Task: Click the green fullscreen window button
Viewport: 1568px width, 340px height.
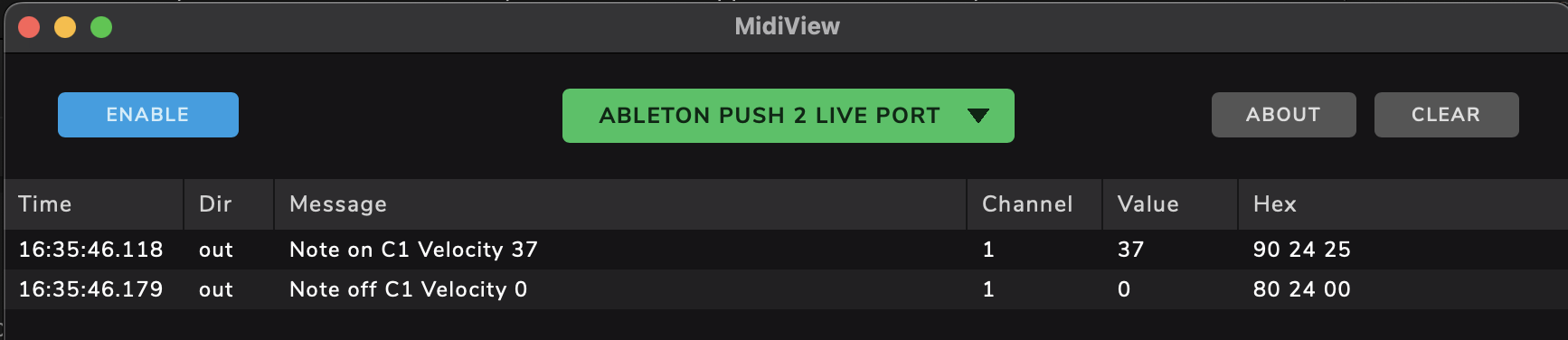Action: point(101,27)
